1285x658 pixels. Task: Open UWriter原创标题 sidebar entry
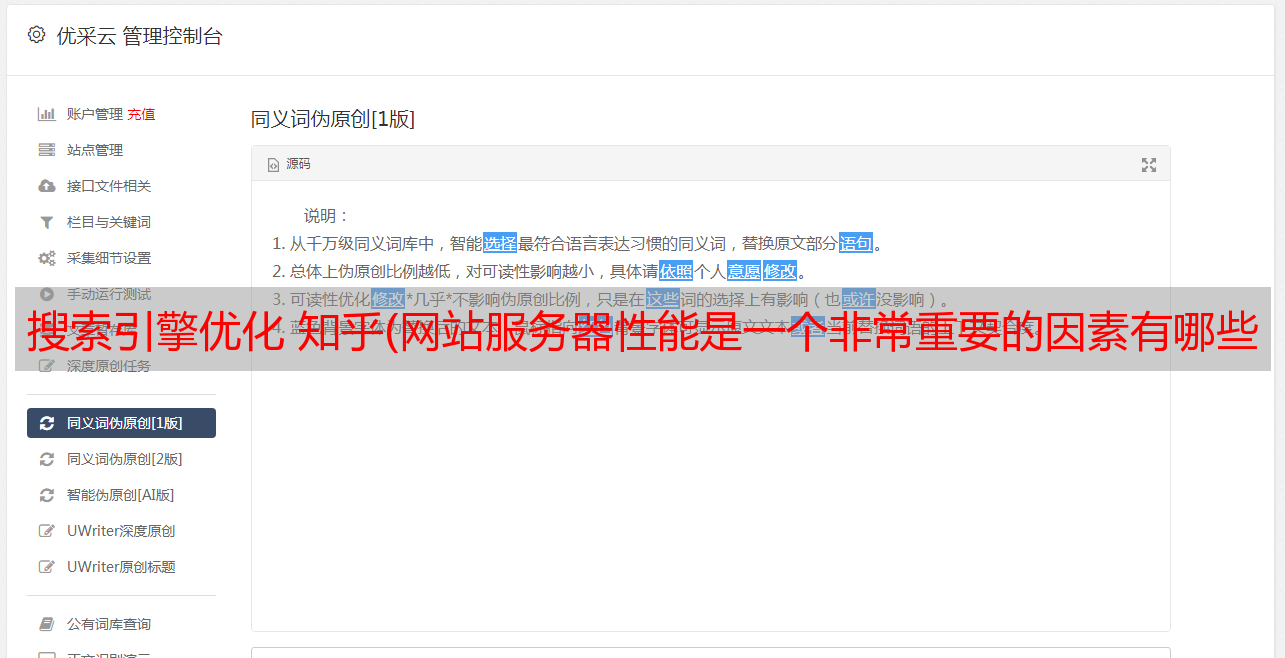pos(121,567)
